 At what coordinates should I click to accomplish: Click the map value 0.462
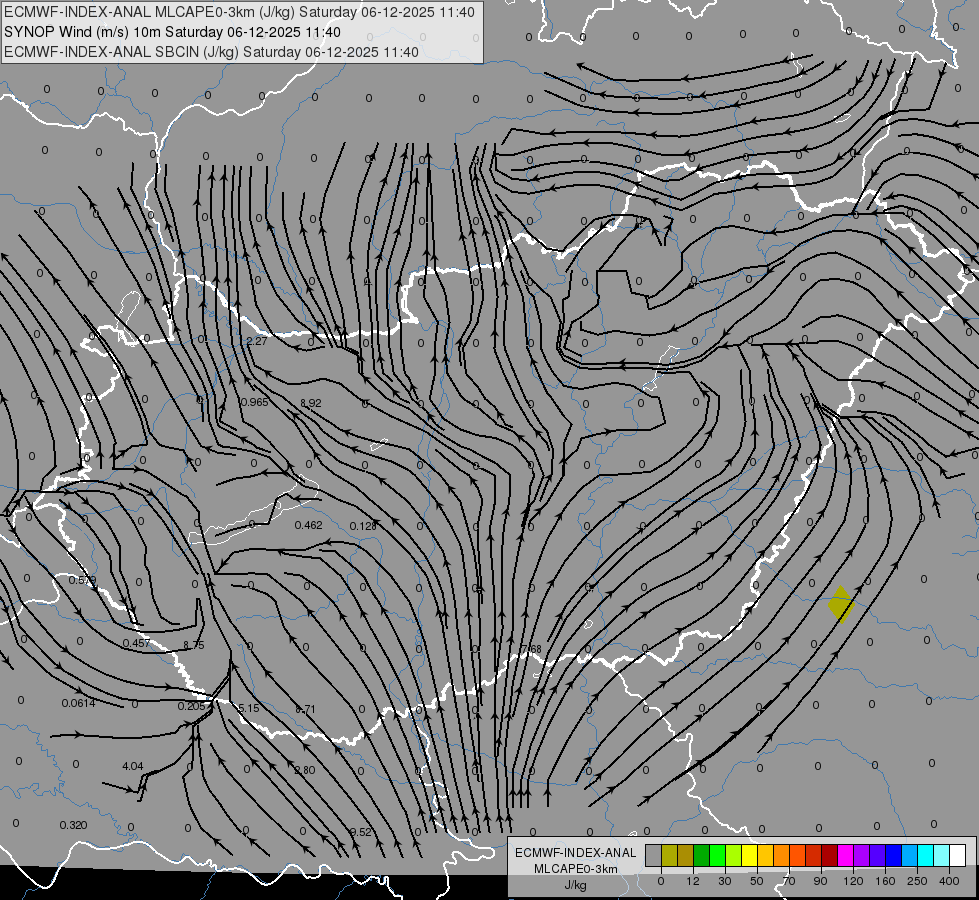coord(308,525)
